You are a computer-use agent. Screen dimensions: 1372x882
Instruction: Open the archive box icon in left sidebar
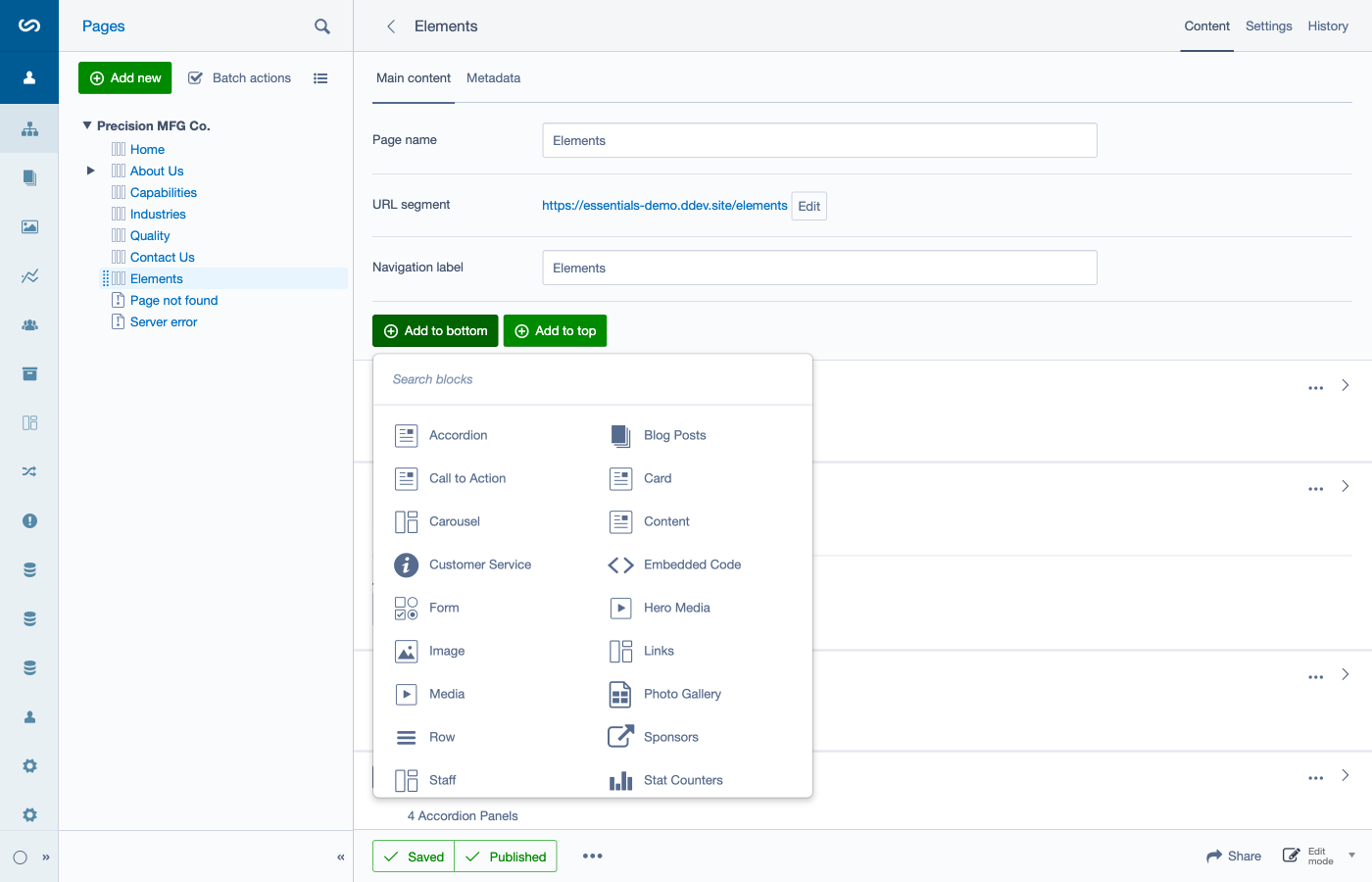29,373
